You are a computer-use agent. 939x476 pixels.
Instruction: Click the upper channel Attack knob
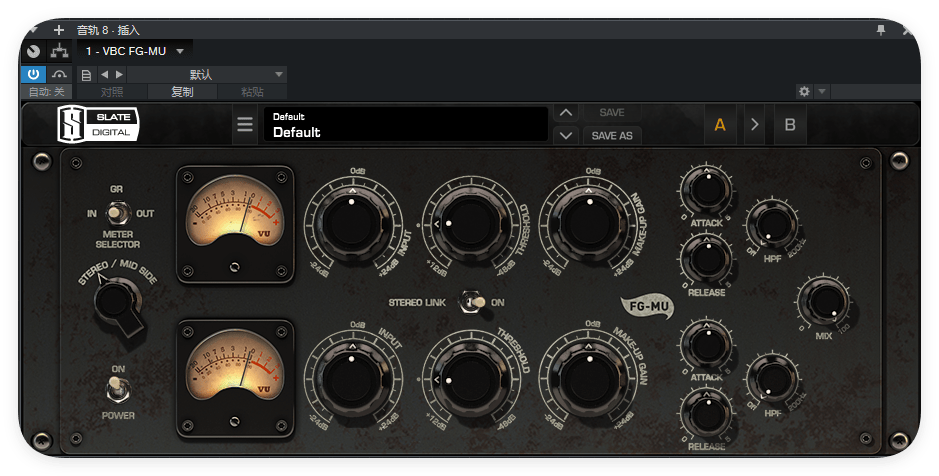point(706,189)
